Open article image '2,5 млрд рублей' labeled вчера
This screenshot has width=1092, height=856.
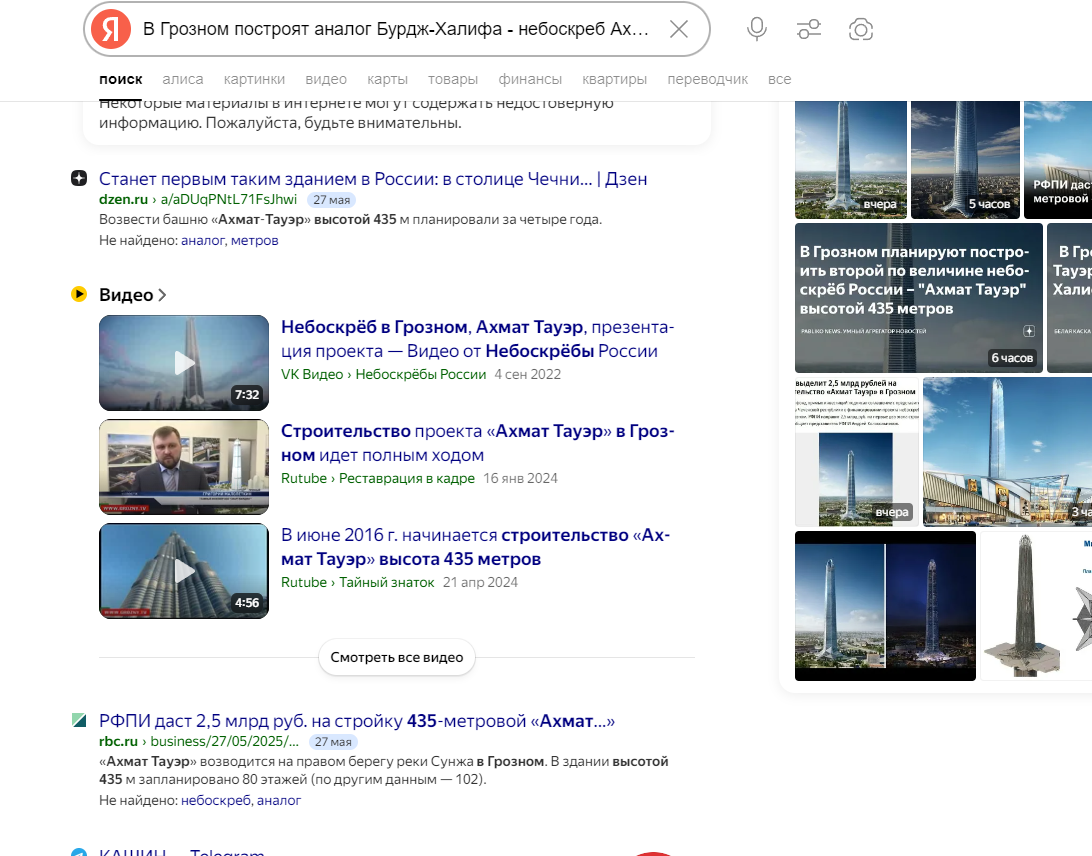coord(857,452)
